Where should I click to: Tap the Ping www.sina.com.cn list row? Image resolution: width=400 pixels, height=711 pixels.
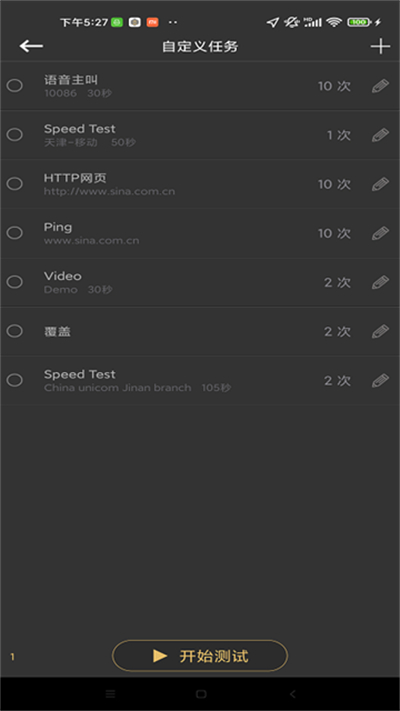pos(200,233)
